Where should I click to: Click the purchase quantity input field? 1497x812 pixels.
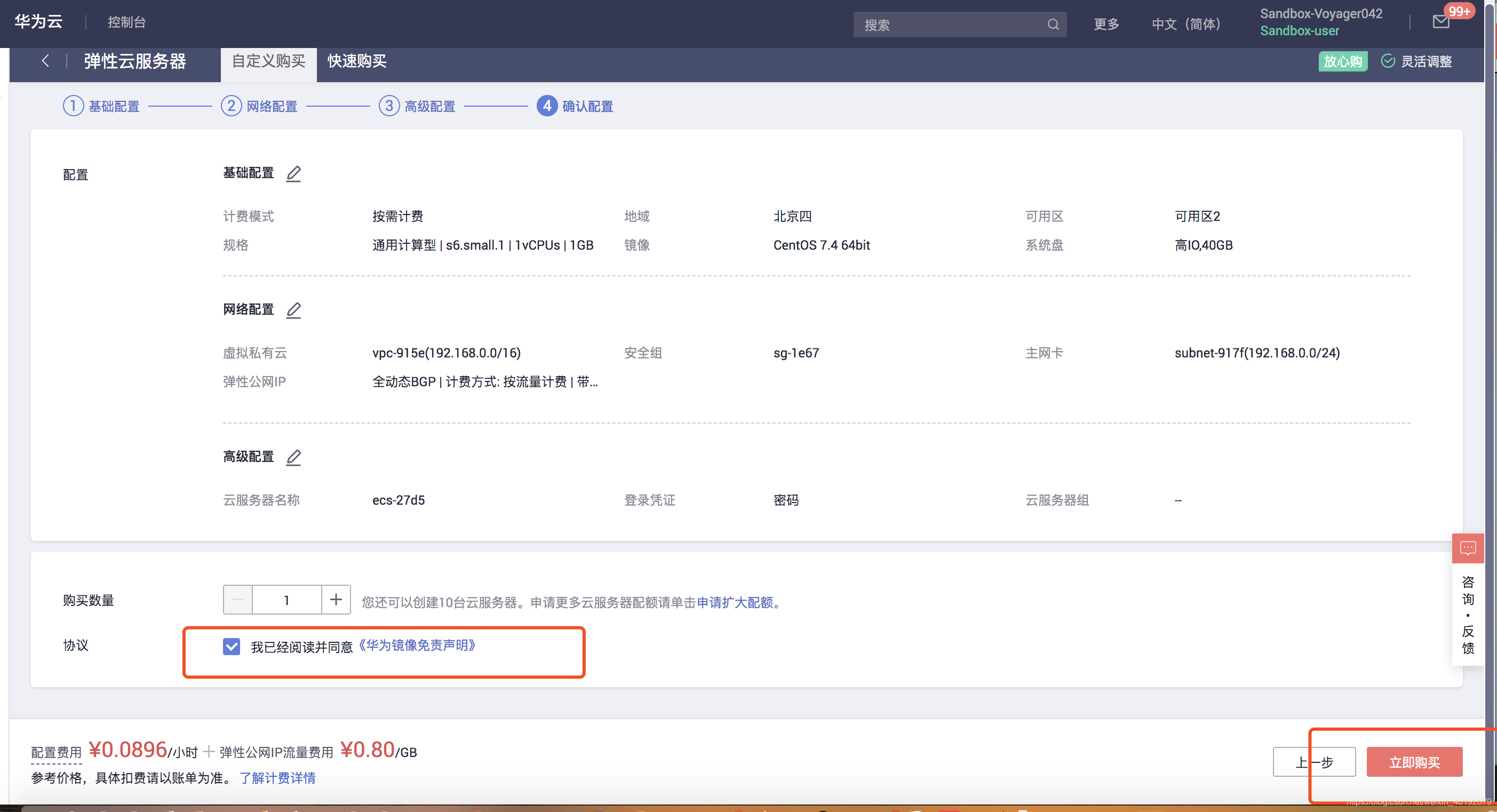[286, 600]
